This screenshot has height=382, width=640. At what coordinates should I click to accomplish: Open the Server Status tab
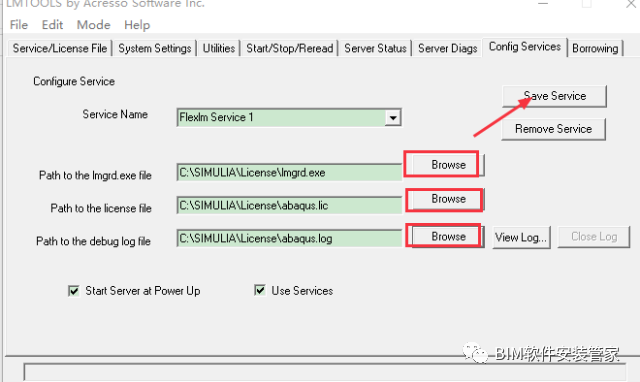pyautogui.click(x=376, y=49)
